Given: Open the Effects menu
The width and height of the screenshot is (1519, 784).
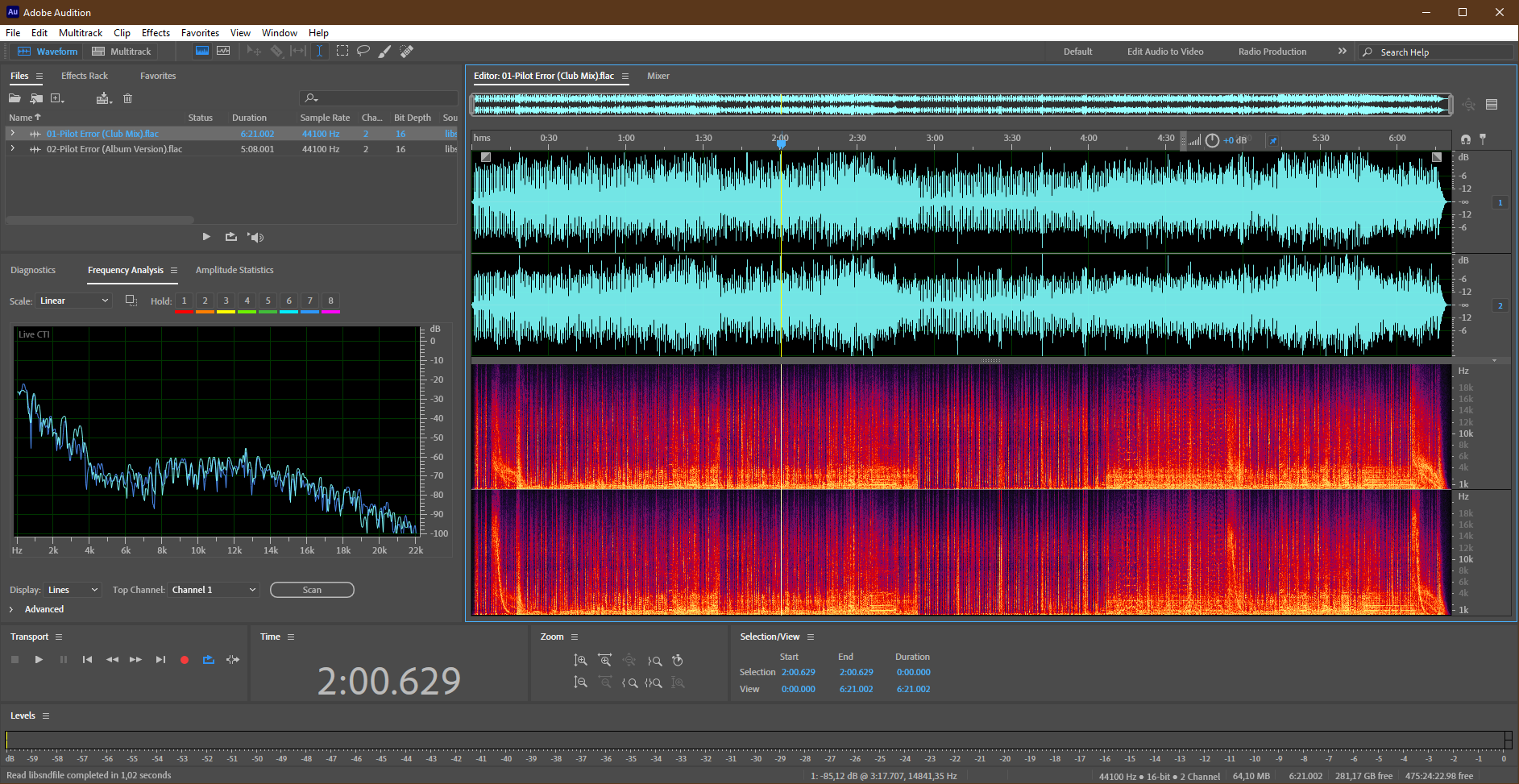Looking at the screenshot, I should (156, 33).
